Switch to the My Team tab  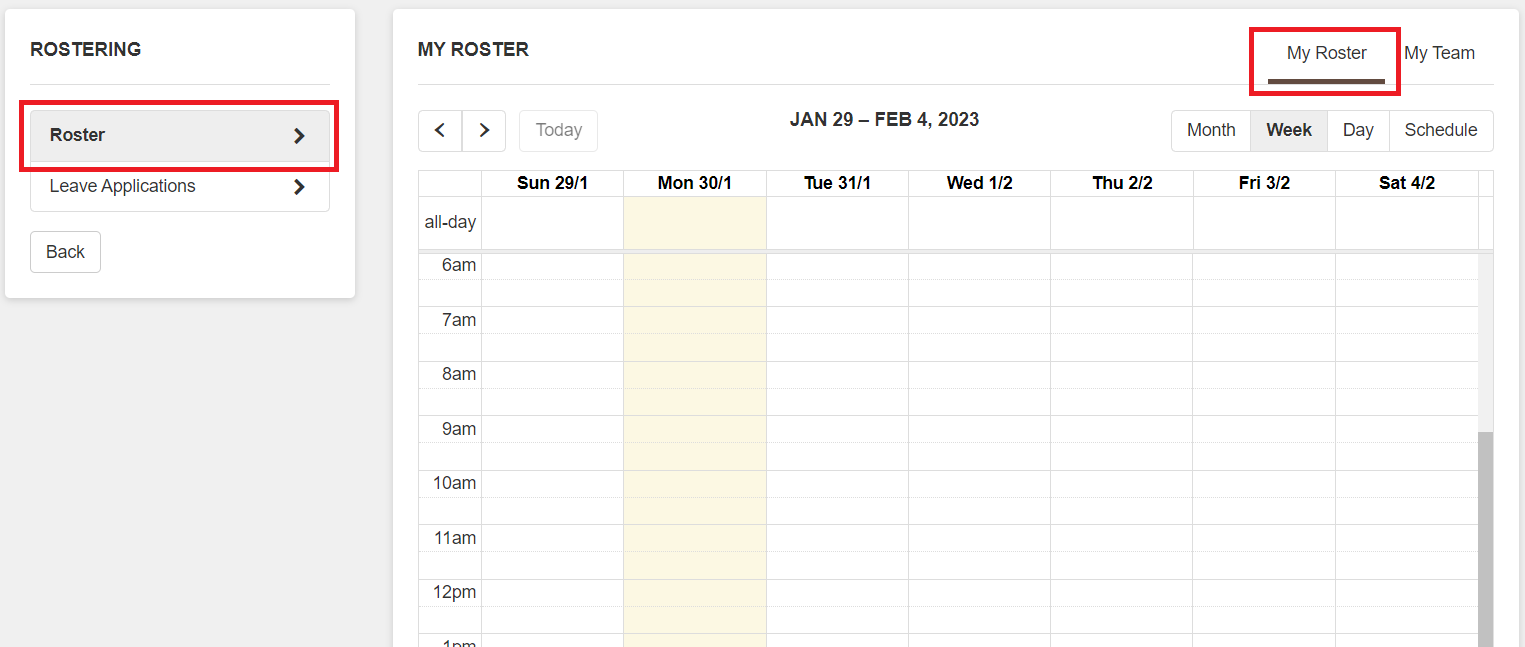pyautogui.click(x=1439, y=54)
